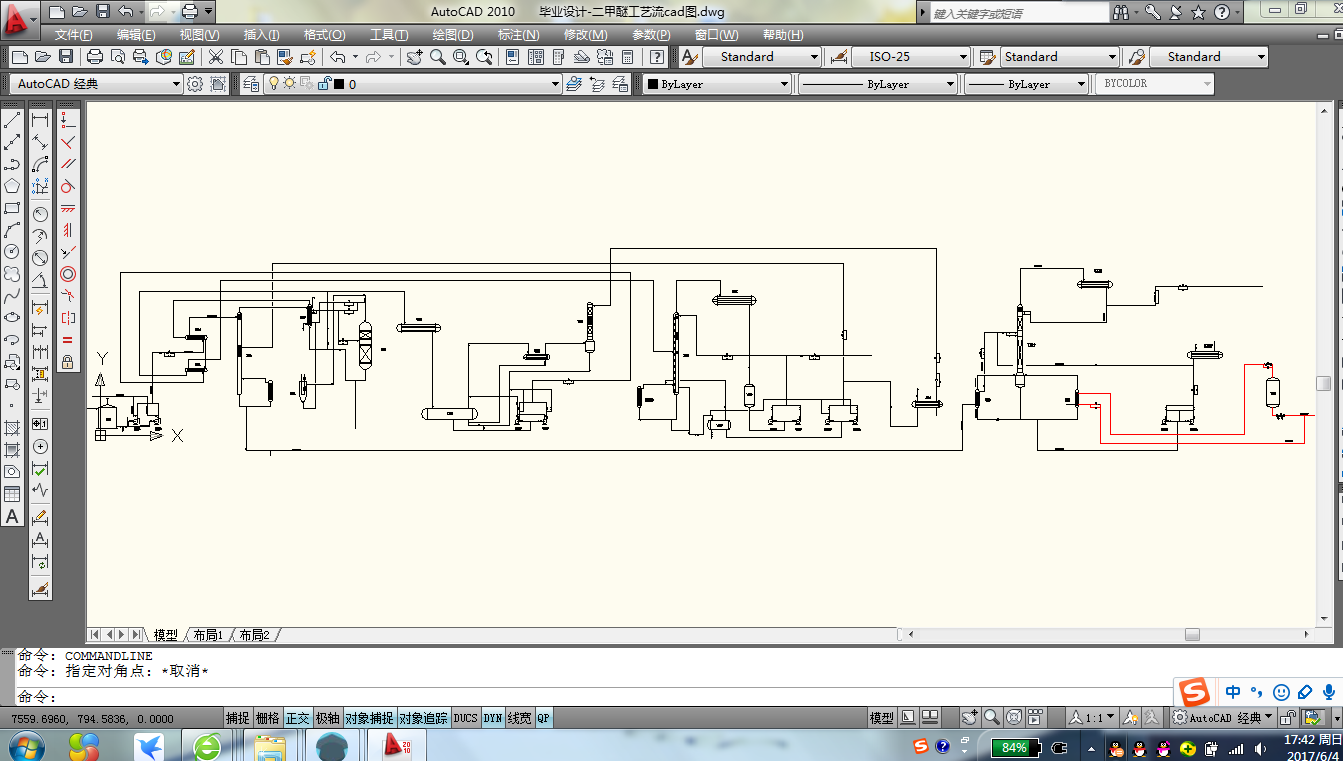This screenshot has width=1343, height=761.
Task: Click the keyword search input field
Action: tap(1018, 13)
